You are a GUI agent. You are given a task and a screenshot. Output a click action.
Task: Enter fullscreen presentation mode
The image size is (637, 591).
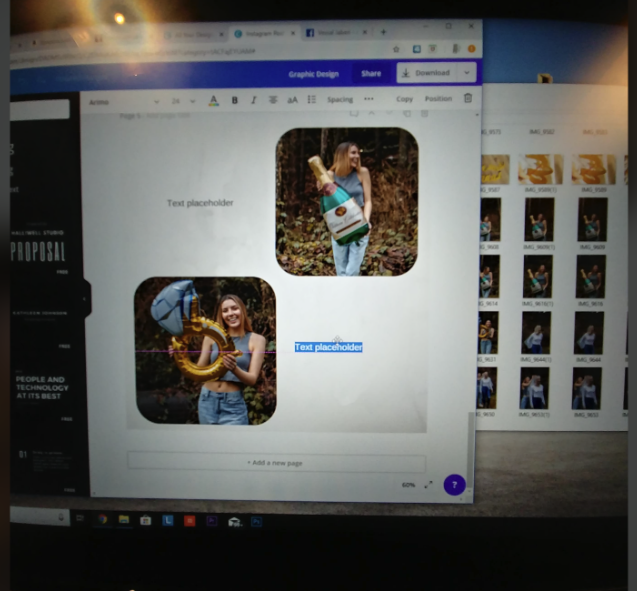(429, 485)
